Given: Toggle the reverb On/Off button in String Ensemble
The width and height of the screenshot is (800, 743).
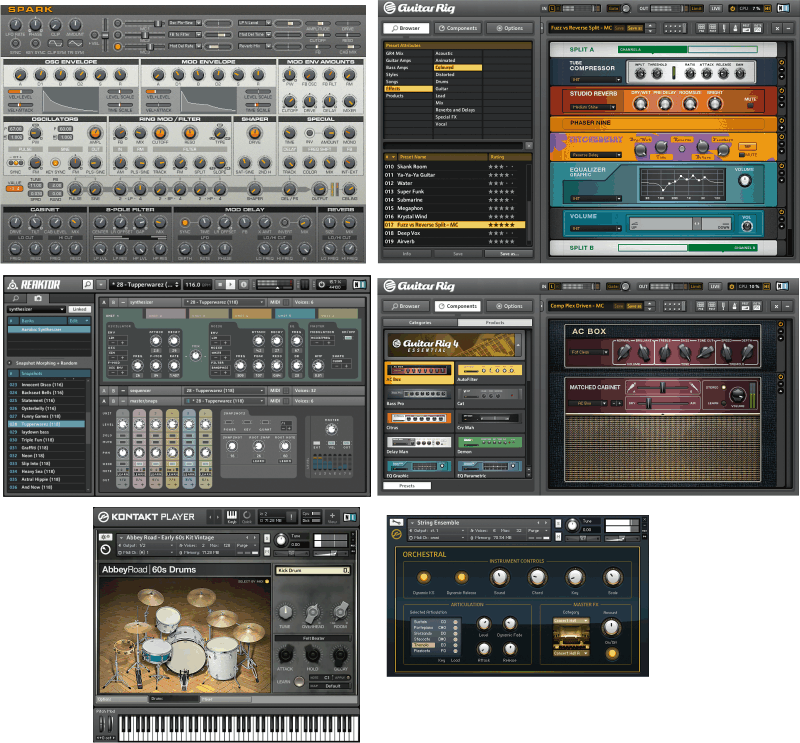Looking at the screenshot, I should click(x=612, y=653).
